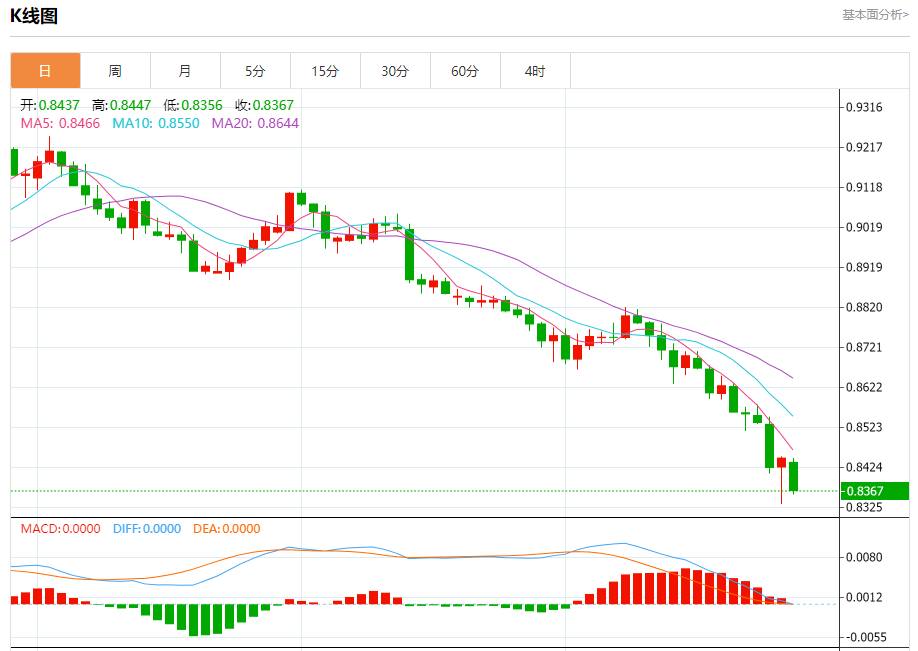The width and height of the screenshot is (918, 651).
Task: Open the 15分 interval tab
Action: [x=326, y=71]
